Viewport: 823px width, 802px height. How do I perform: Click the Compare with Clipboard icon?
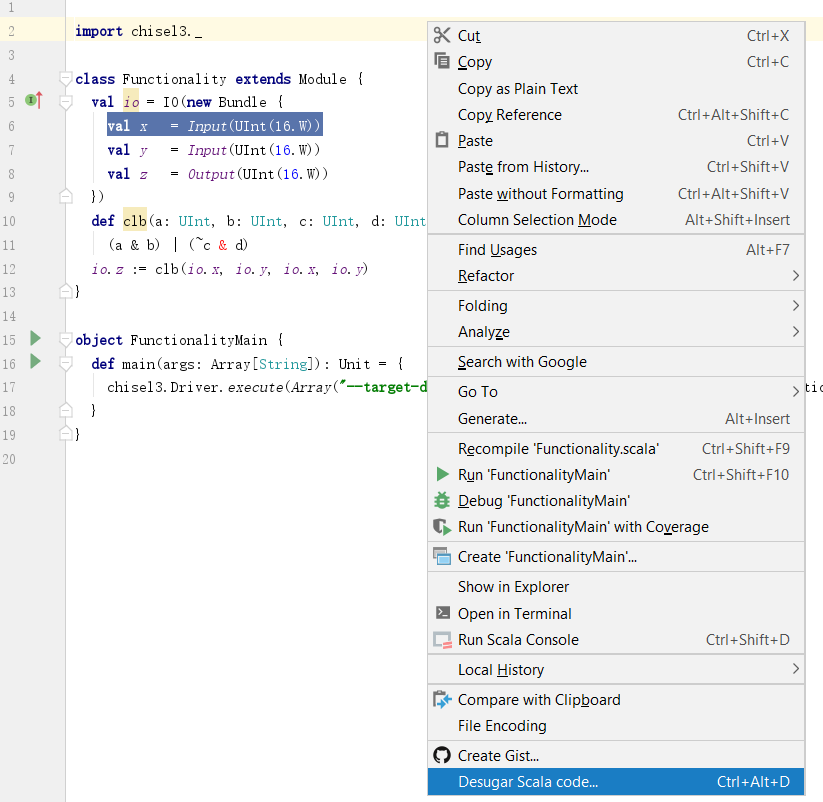tap(442, 700)
